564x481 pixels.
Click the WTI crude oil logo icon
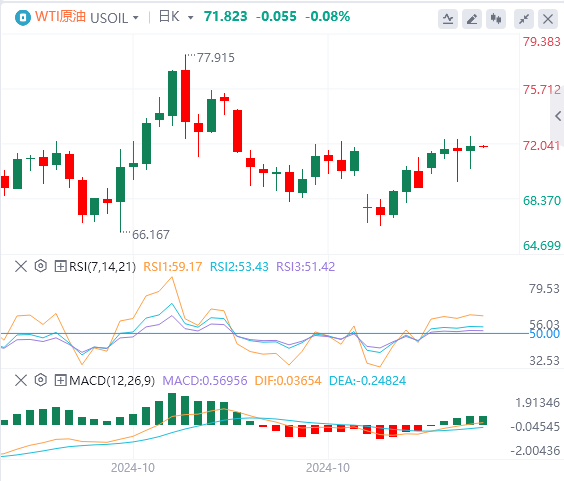[23, 17]
